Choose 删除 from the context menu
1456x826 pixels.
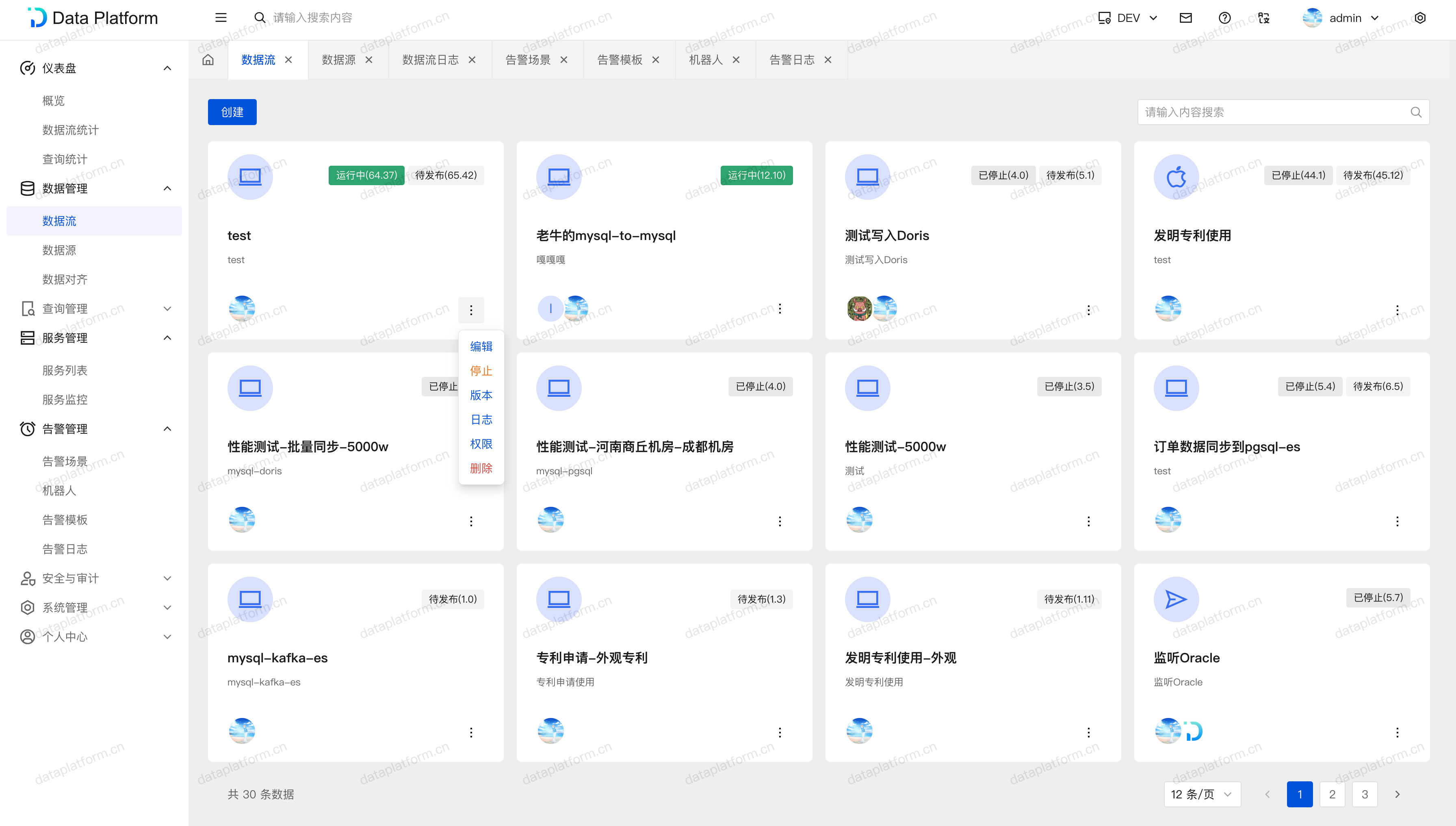tap(481, 469)
